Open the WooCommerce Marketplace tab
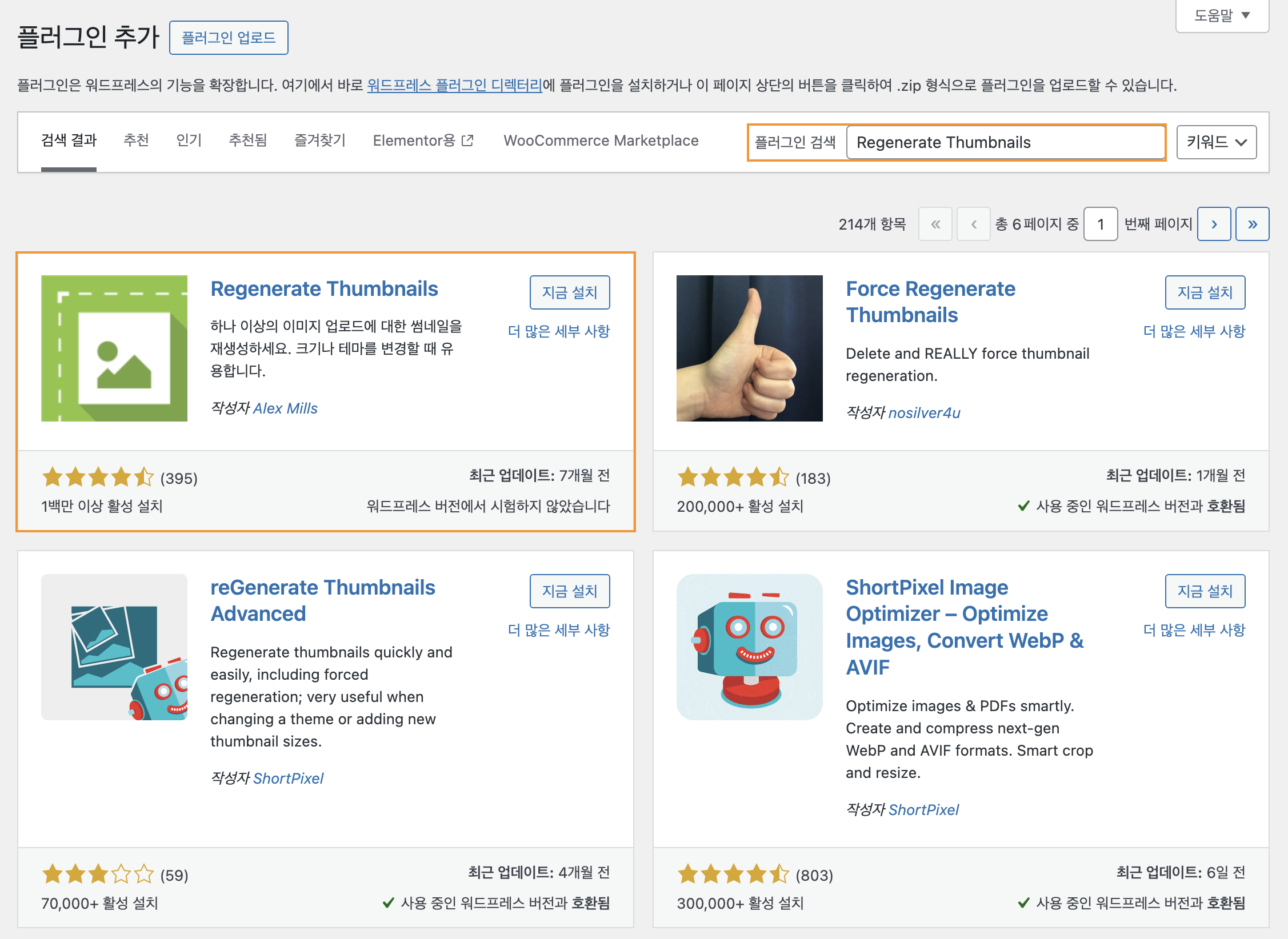The width and height of the screenshot is (1288, 939). [601, 141]
